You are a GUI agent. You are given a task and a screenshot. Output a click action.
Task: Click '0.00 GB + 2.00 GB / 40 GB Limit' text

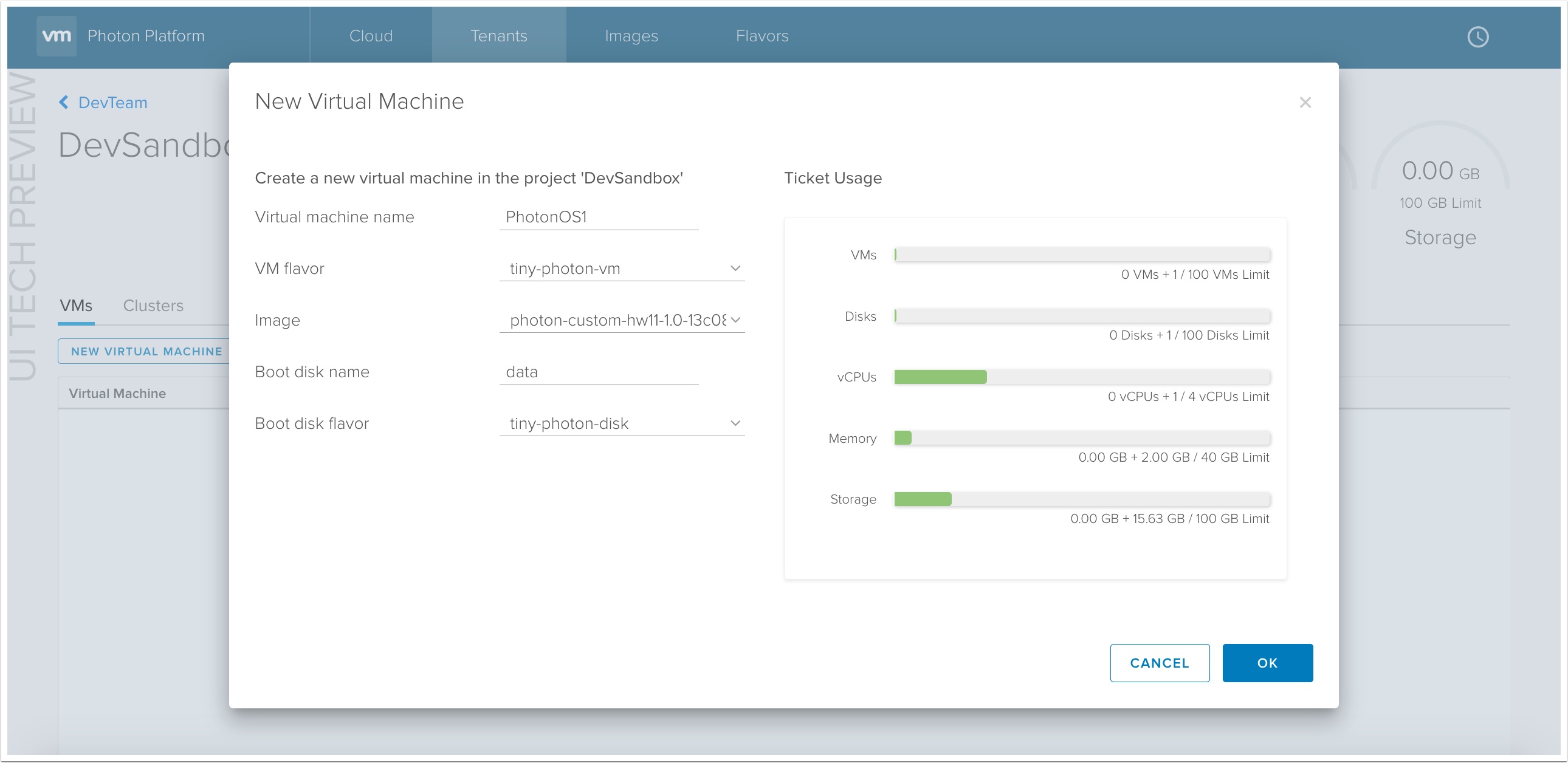1174,457
